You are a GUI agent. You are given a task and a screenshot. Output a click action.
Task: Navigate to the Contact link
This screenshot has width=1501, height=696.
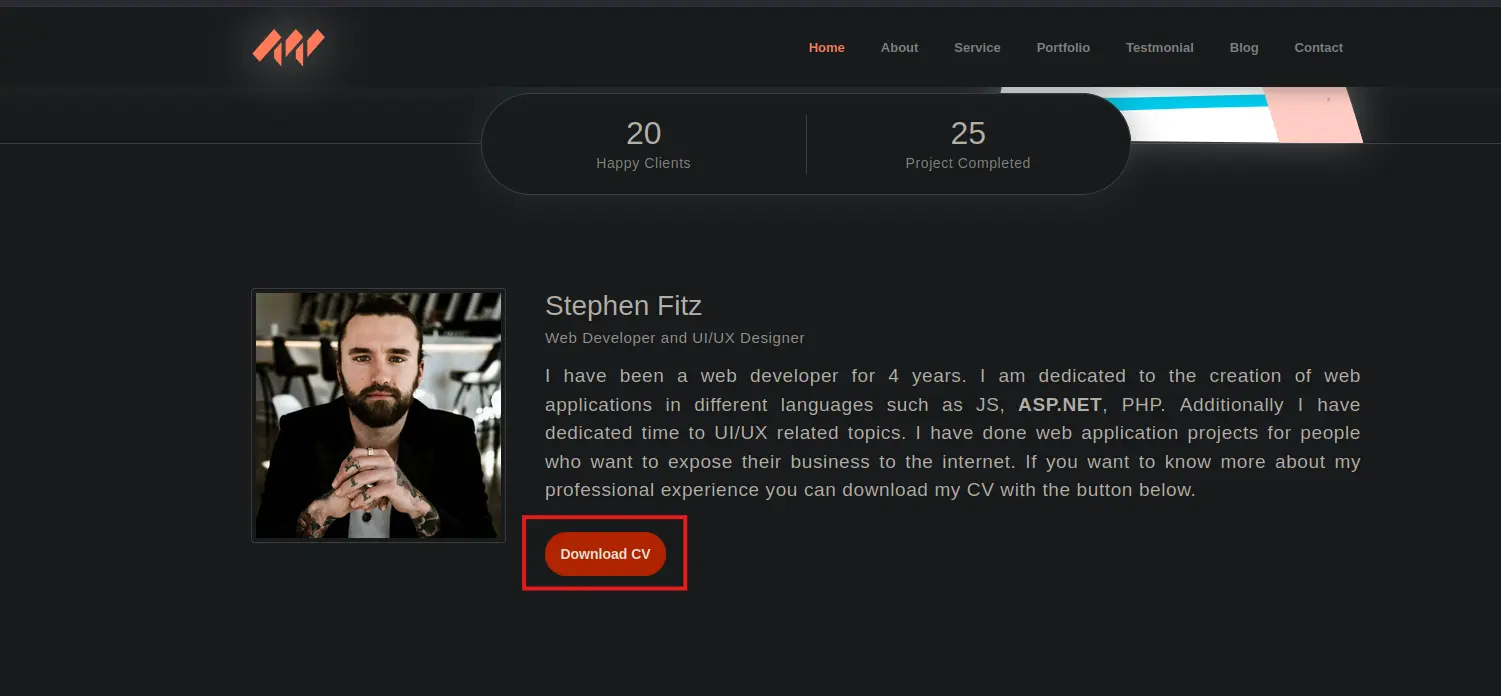coord(1318,47)
